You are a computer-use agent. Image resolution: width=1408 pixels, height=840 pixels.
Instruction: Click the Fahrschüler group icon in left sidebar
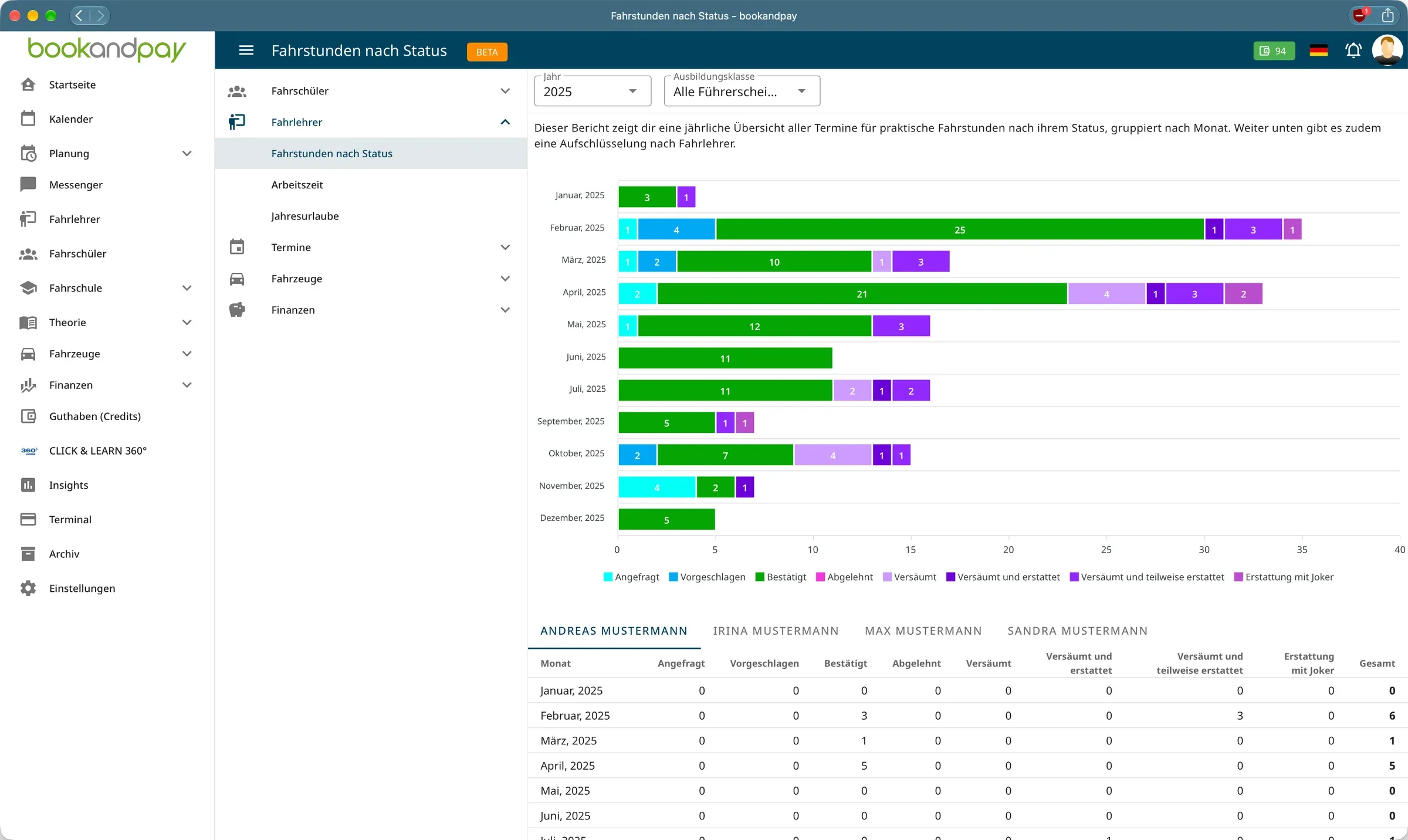(x=28, y=253)
